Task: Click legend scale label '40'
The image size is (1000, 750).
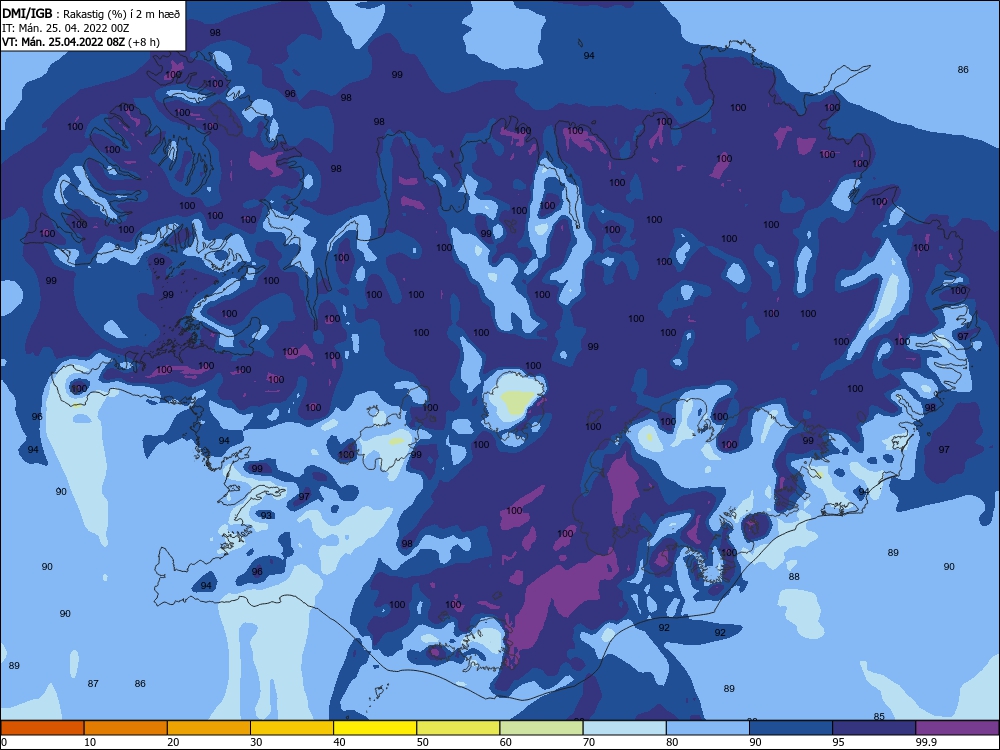Action: pyautogui.click(x=339, y=742)
